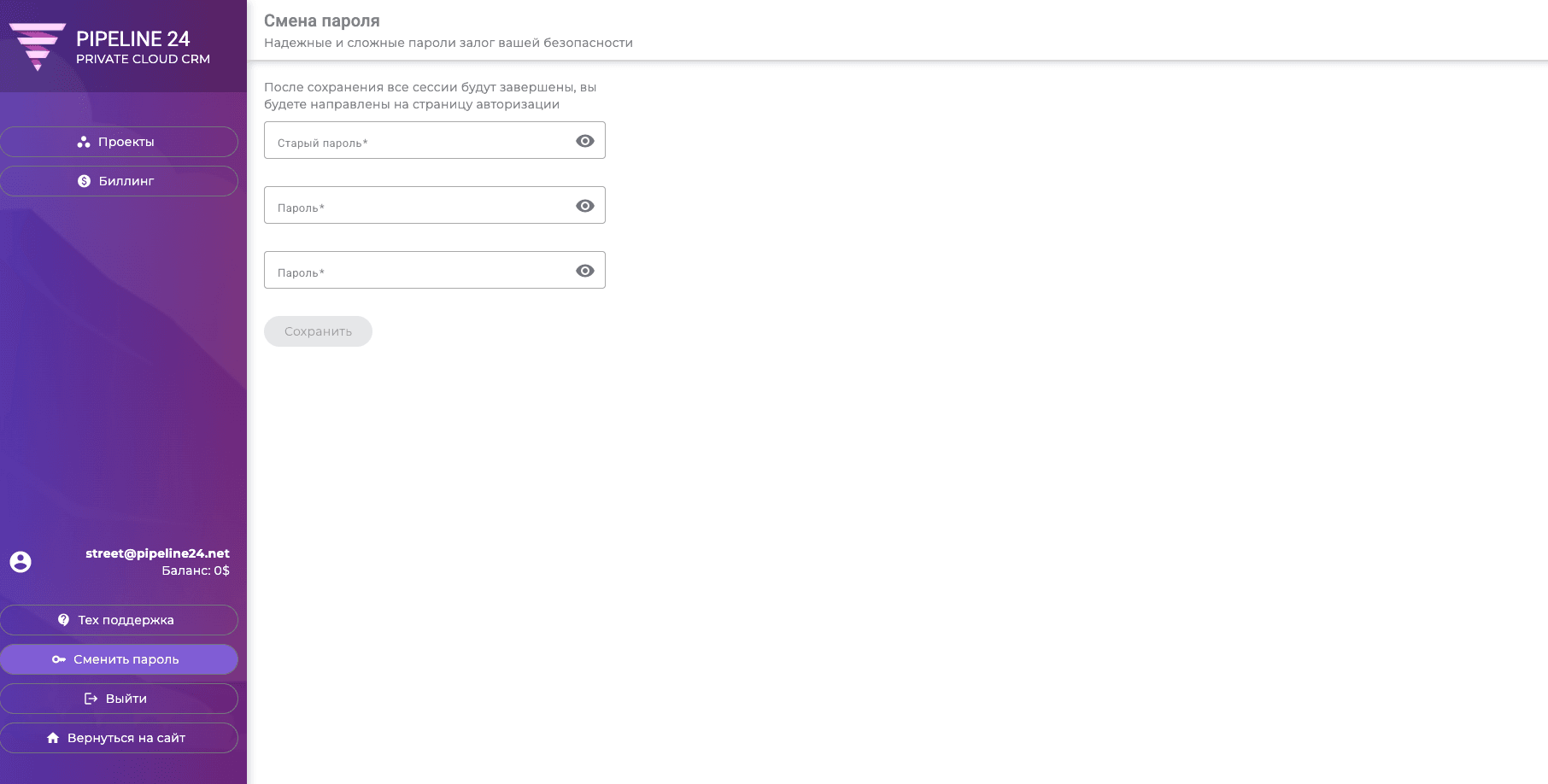1548x784 pixels.
Task: Toggle visibility of the first new password field
Action: tap(585, 206)
